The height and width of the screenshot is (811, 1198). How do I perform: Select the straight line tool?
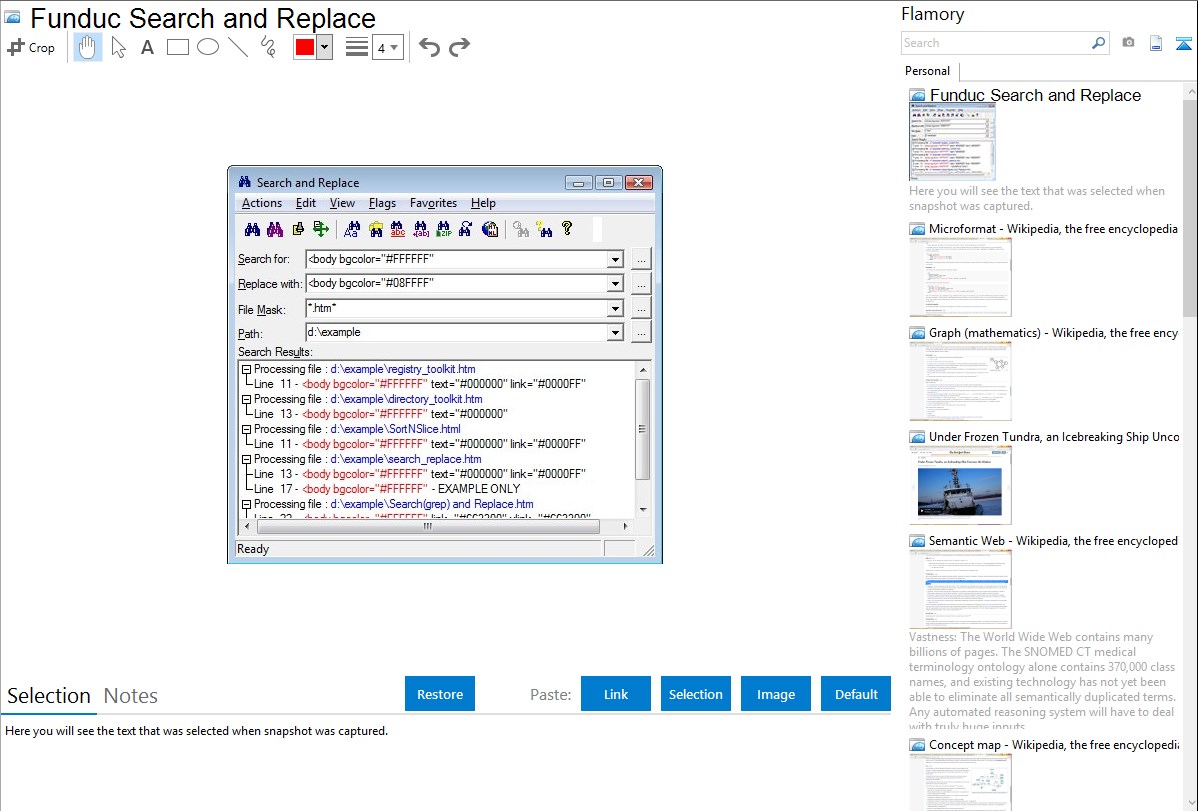[238, 47]
